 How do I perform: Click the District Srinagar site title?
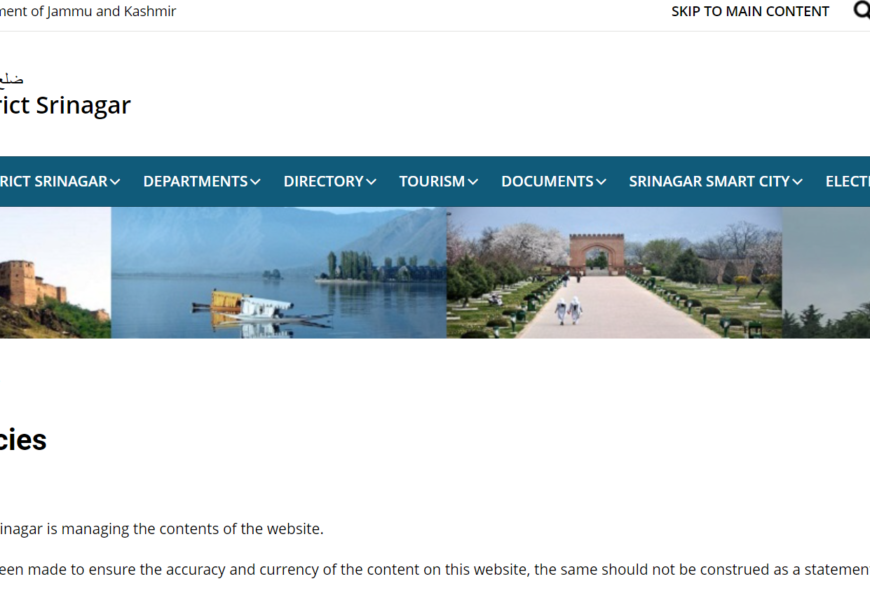[x=65, y=105]
